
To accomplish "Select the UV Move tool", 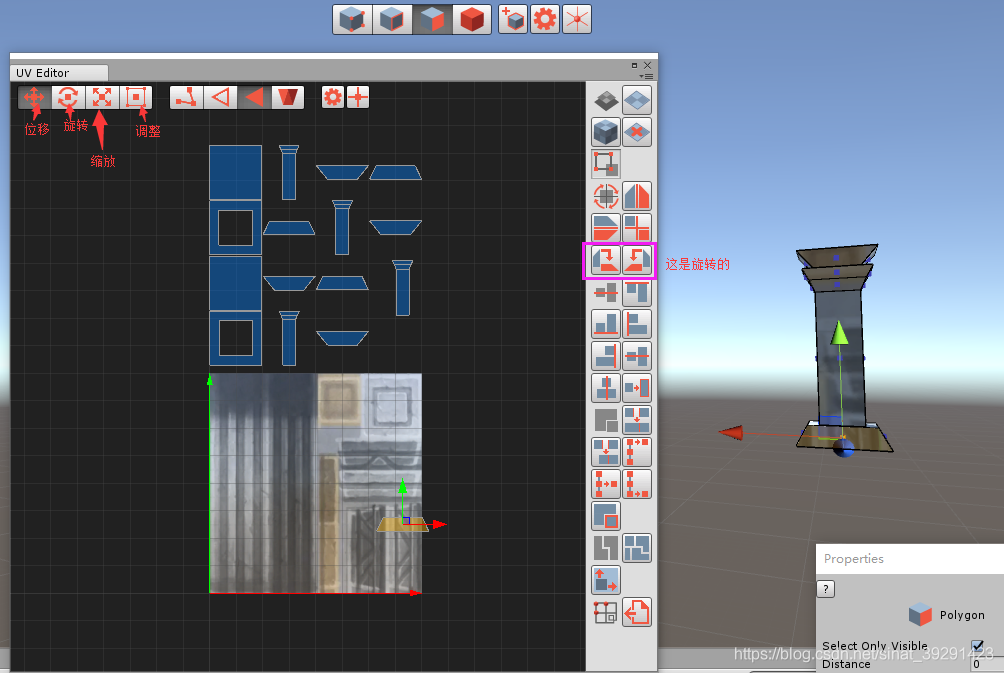I will (x=34, y=97).
